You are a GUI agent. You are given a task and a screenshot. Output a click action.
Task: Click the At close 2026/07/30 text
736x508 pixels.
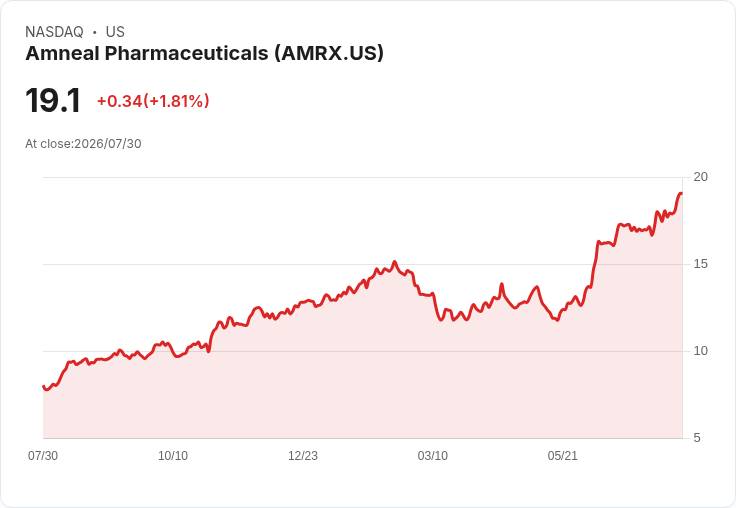click(x=83, y=144)
